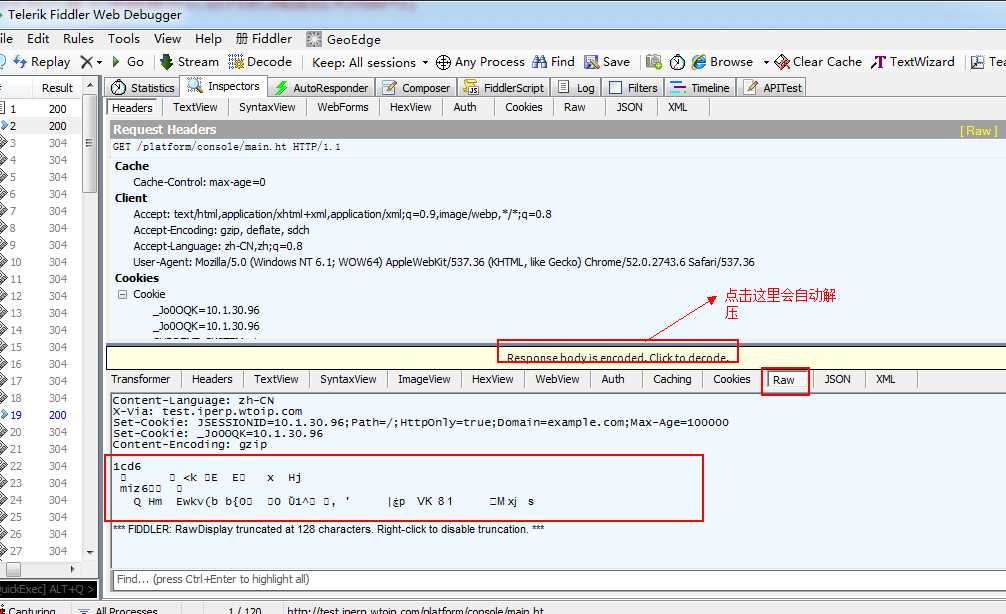
Task: Click the Replay toolbar icon
Action: [21, 62]
